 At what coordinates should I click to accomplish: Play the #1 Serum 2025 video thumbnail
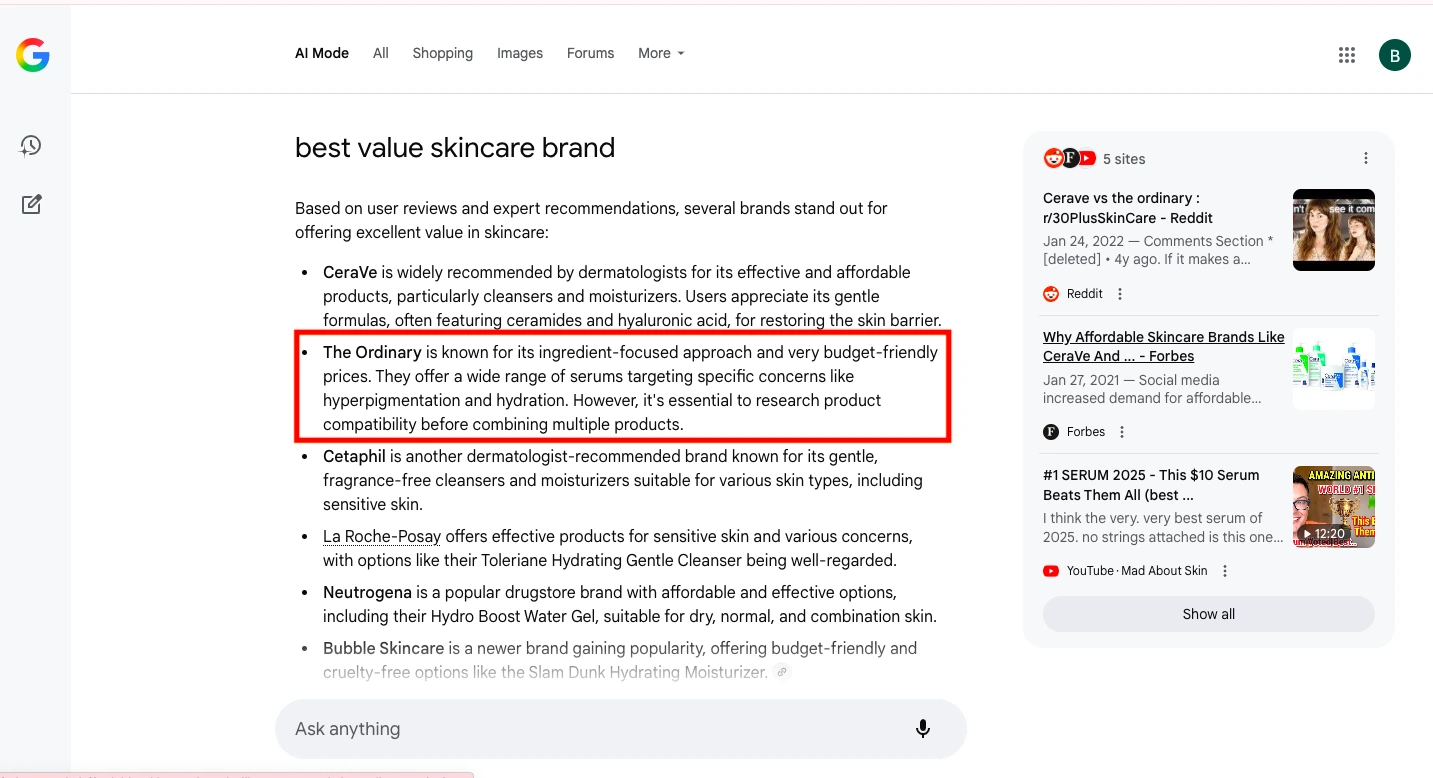(x=1333, y=507)
